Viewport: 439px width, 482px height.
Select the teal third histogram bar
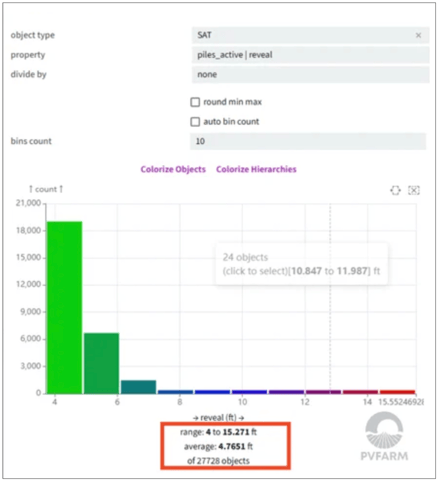pos(138,387)
